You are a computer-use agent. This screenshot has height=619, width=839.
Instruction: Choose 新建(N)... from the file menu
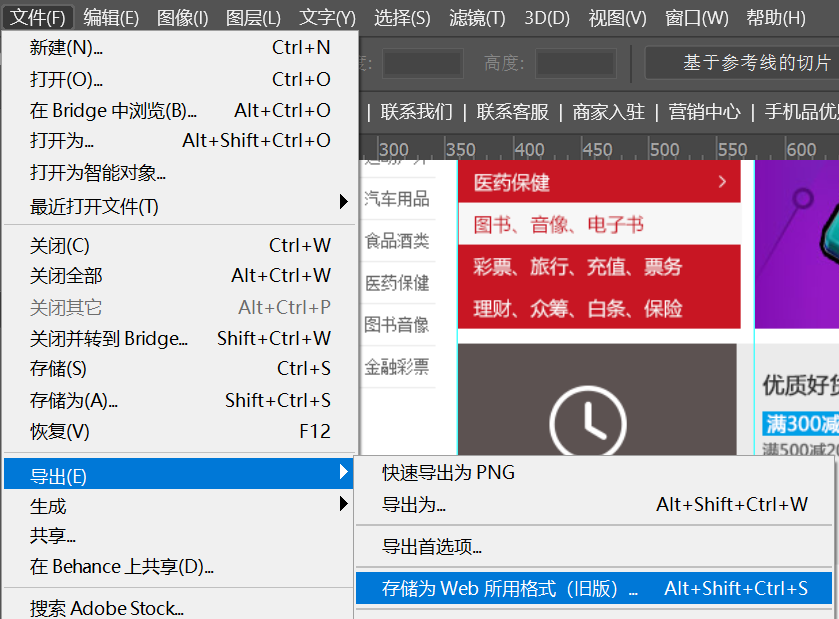[180, 48]
